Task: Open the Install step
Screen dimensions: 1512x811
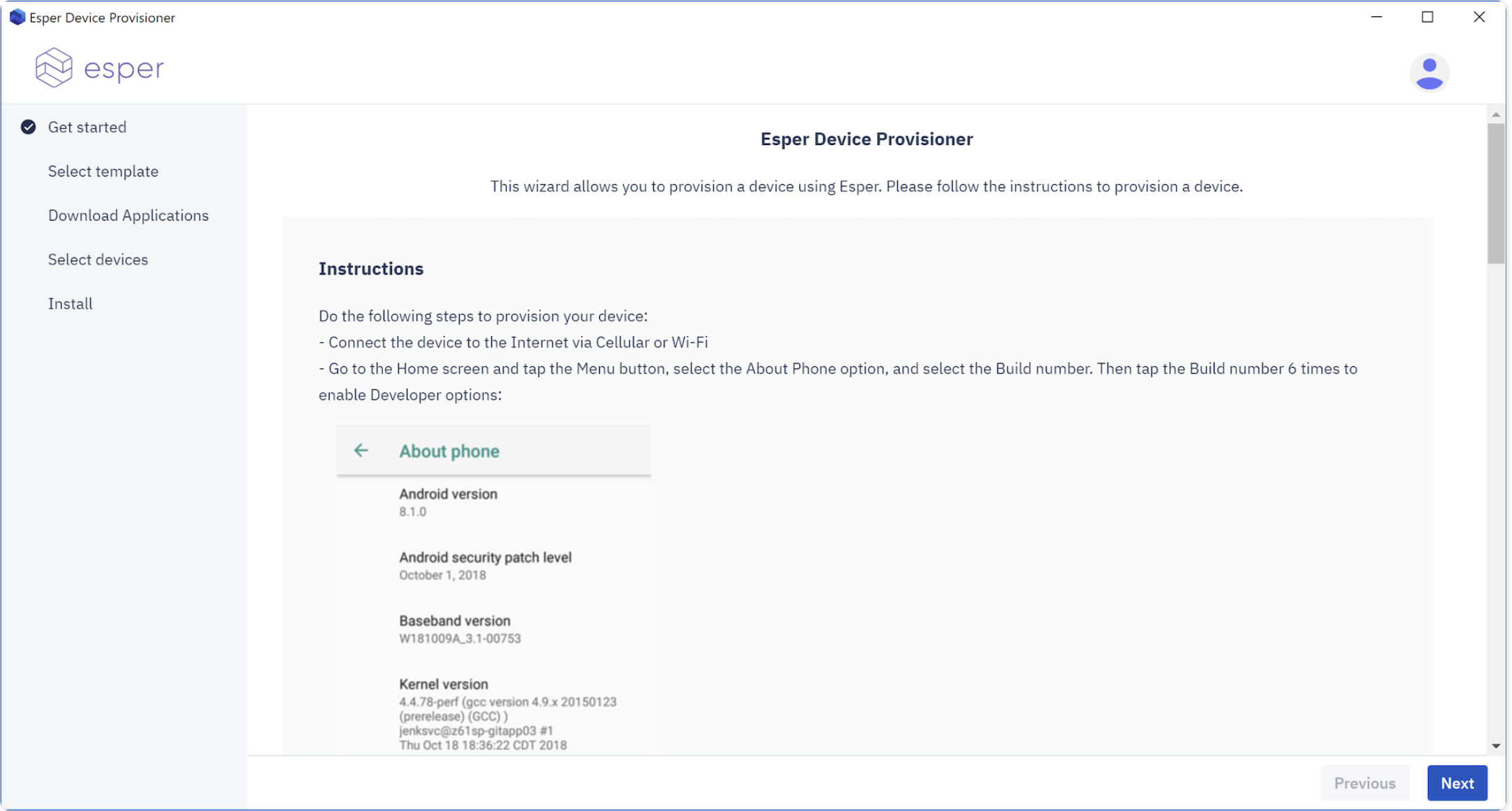Action: click(70, 303)
